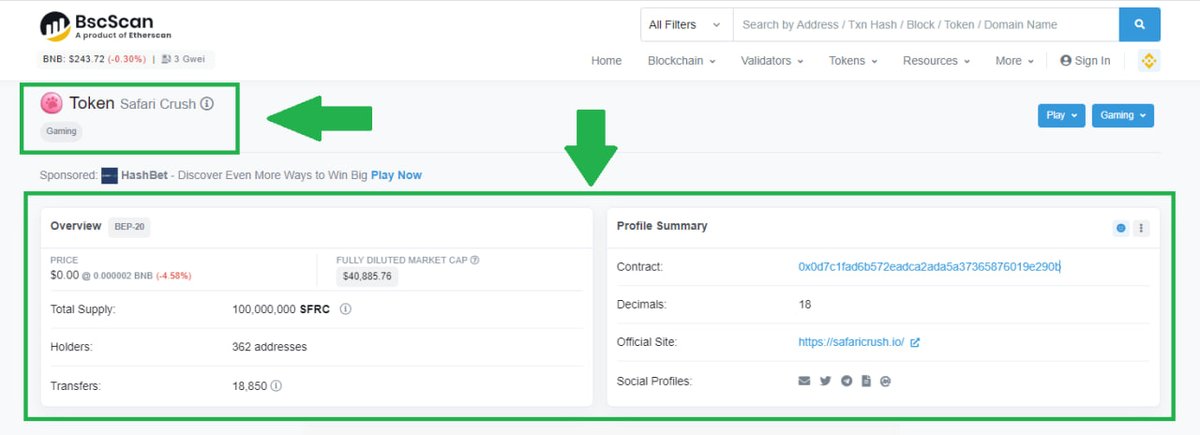Click the help icon beside Fully Diluted Market Cap
The width and height of the screenshot is (1200, 435).
(475, 260)
